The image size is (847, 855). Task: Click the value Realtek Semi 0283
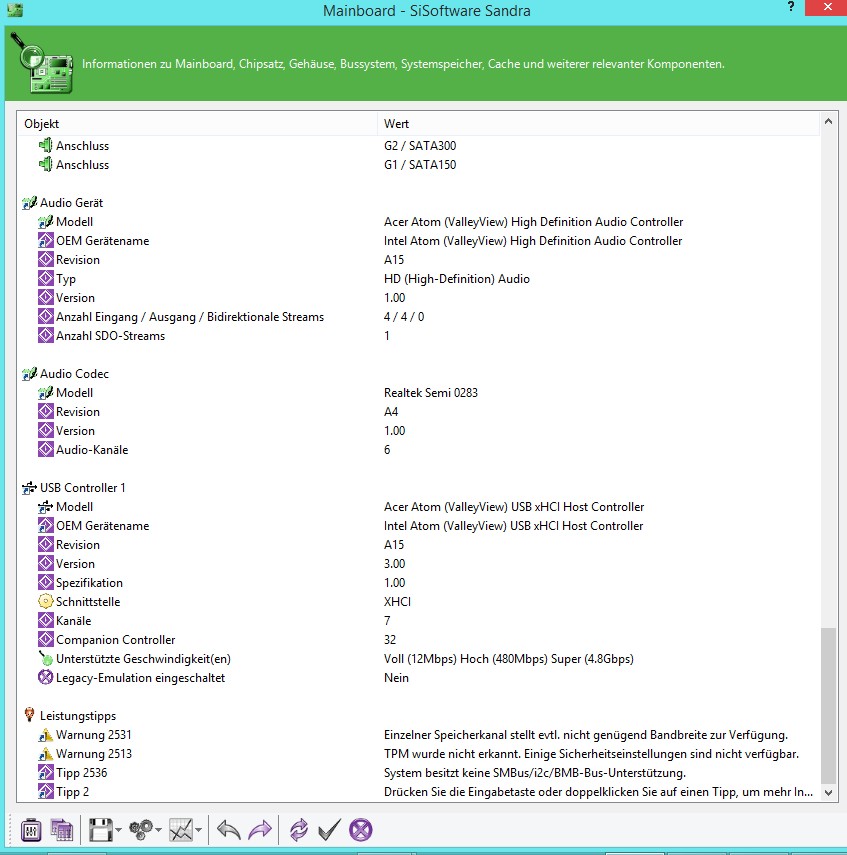pos(431,393)
